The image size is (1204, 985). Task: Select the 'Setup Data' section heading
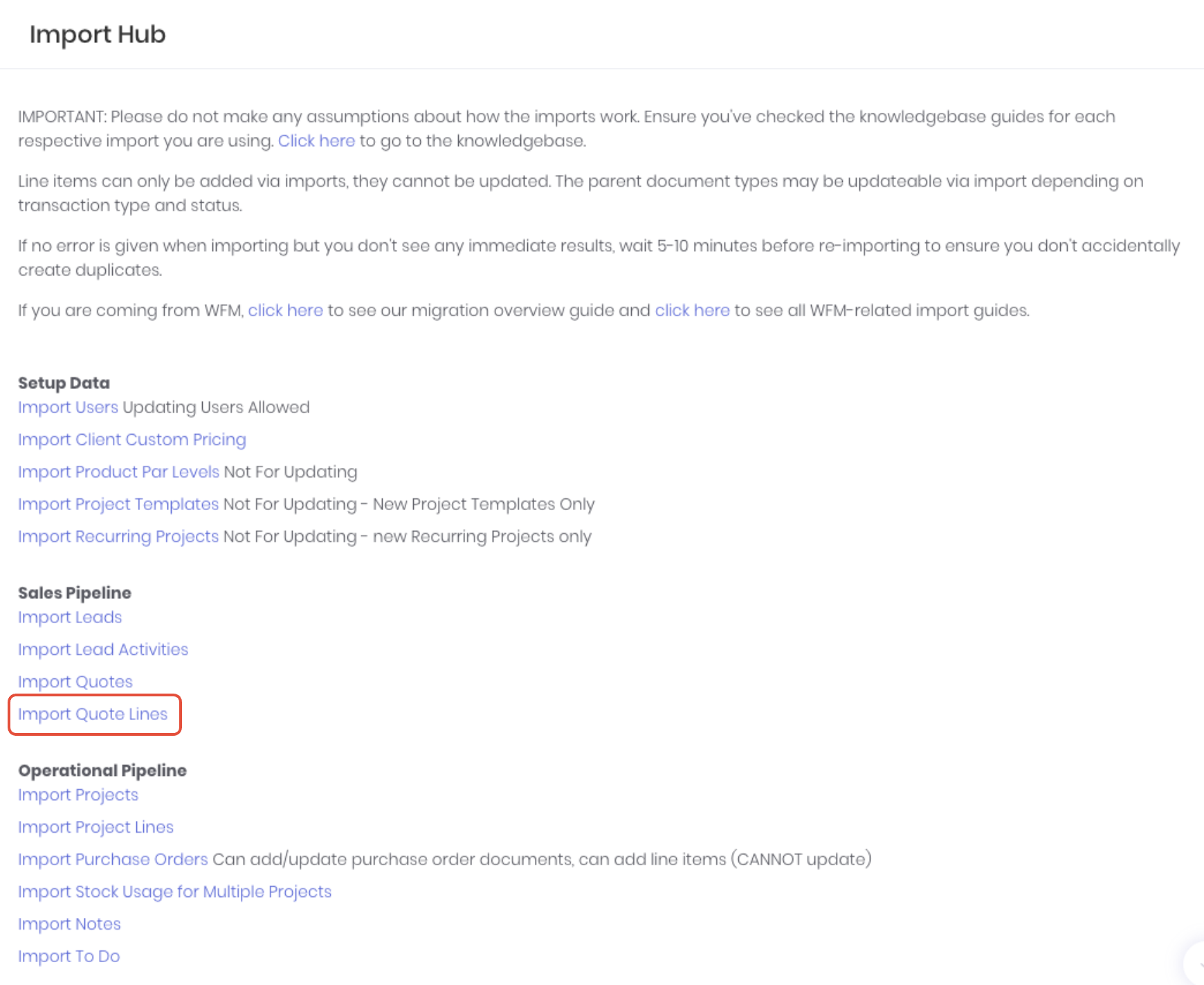(64, 383)
